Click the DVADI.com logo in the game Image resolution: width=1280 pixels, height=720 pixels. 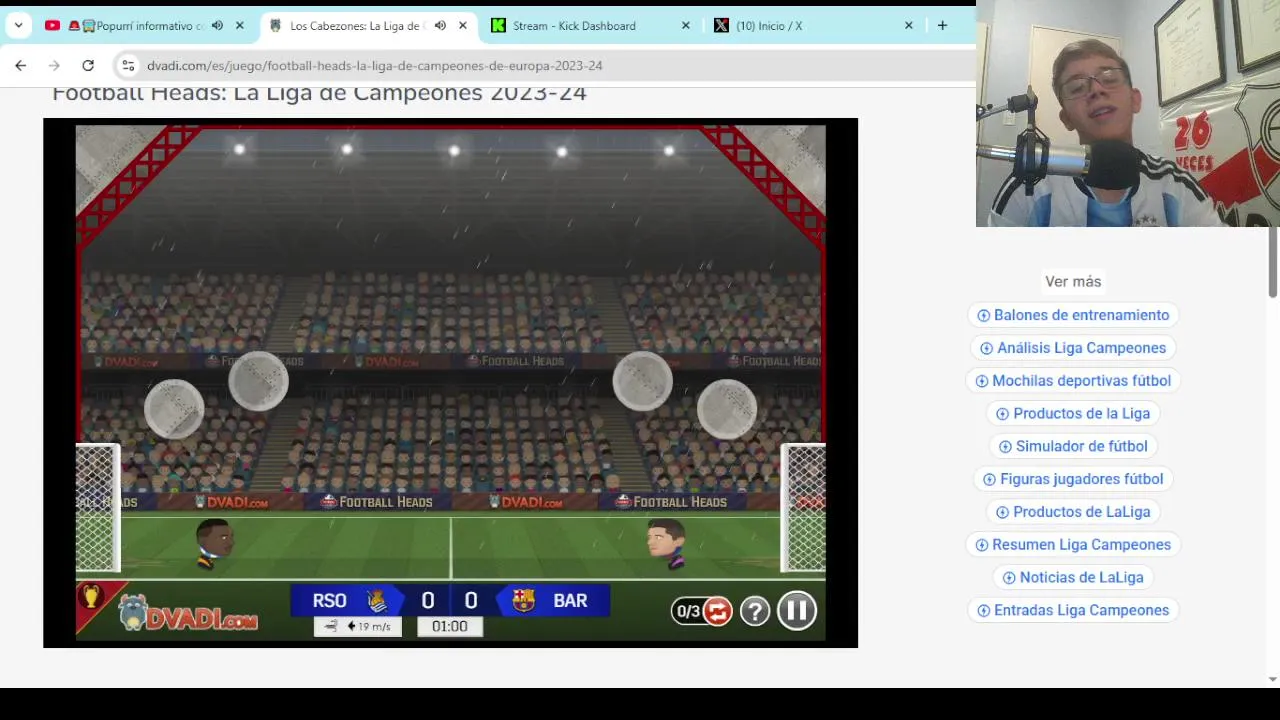(x=188, y=614)
